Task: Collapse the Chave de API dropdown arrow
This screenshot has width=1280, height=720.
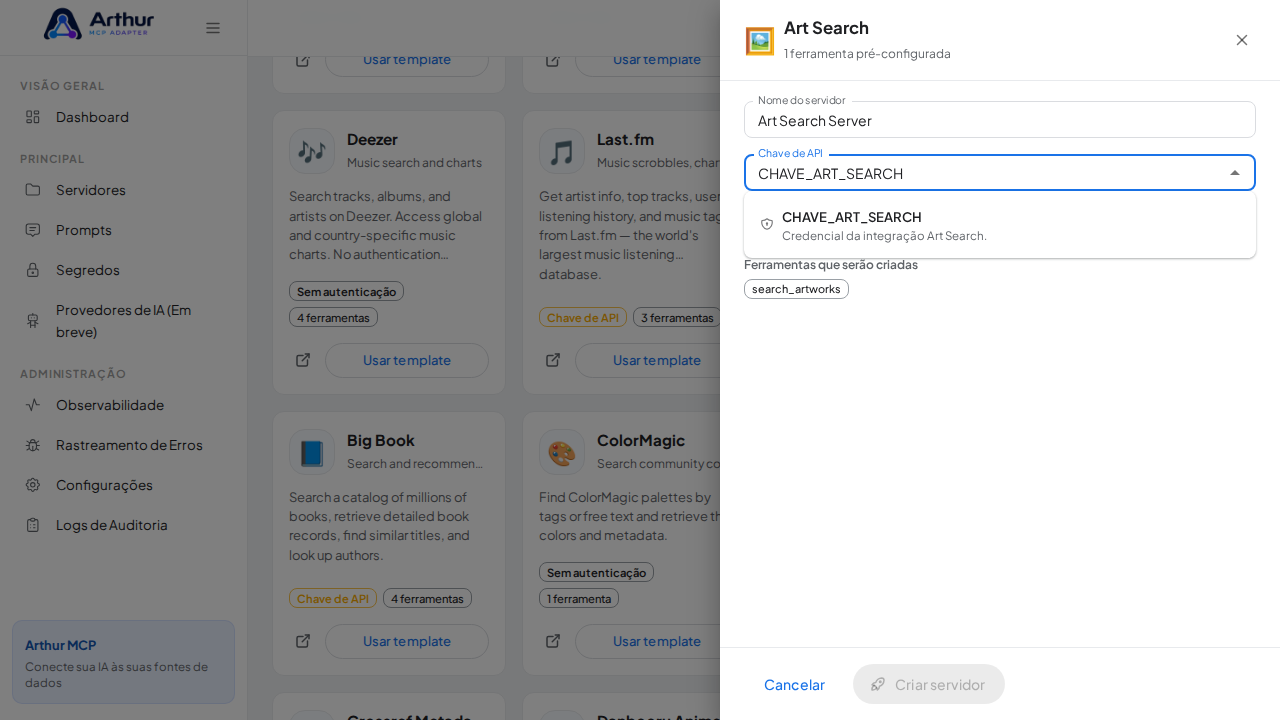Action: click(x=1235, y=173)
